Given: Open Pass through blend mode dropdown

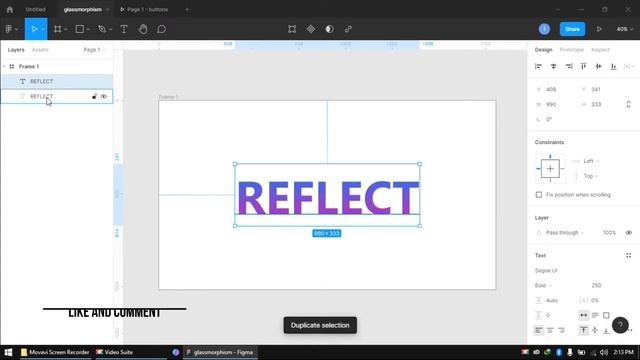Looking at the screenshot, I should pos(564,233).
